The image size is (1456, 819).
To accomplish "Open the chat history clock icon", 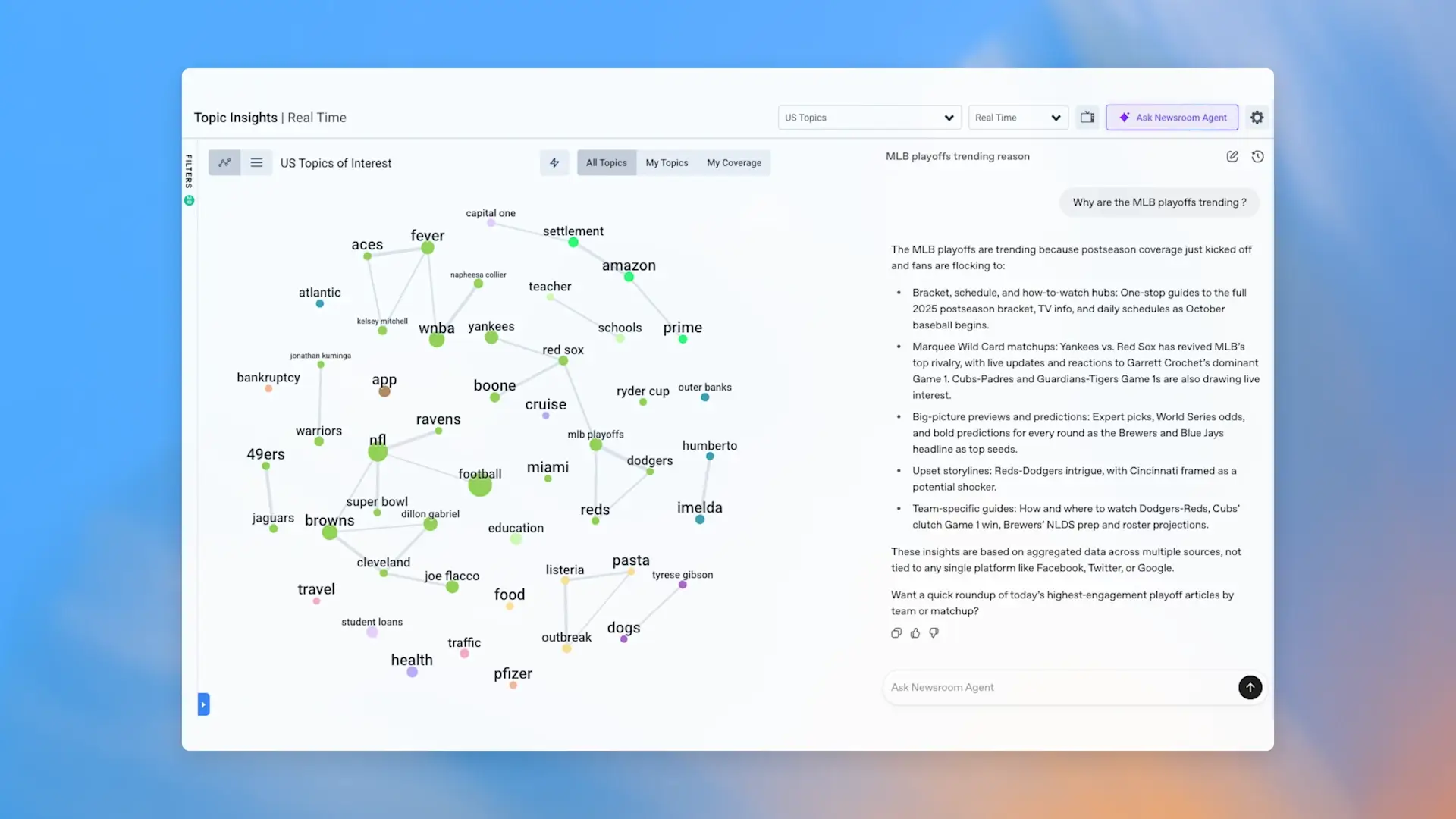I will [1257, 156].
